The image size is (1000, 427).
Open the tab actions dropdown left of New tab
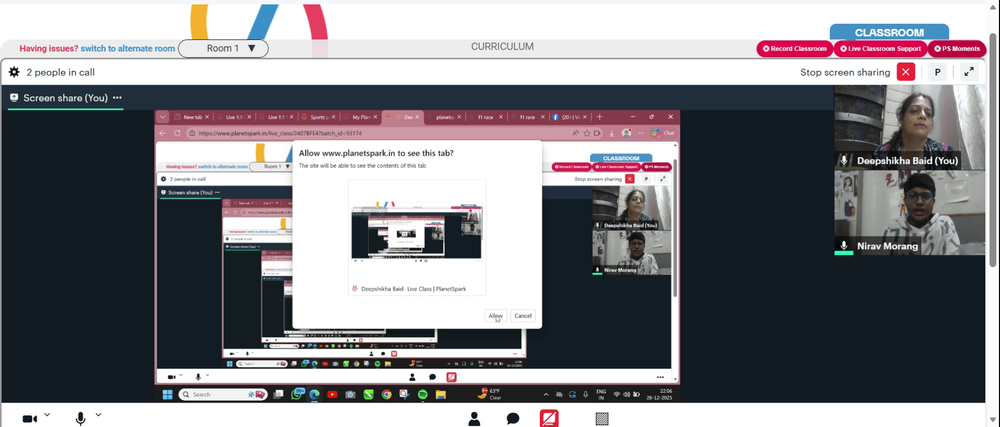click(x=163, y=117)
